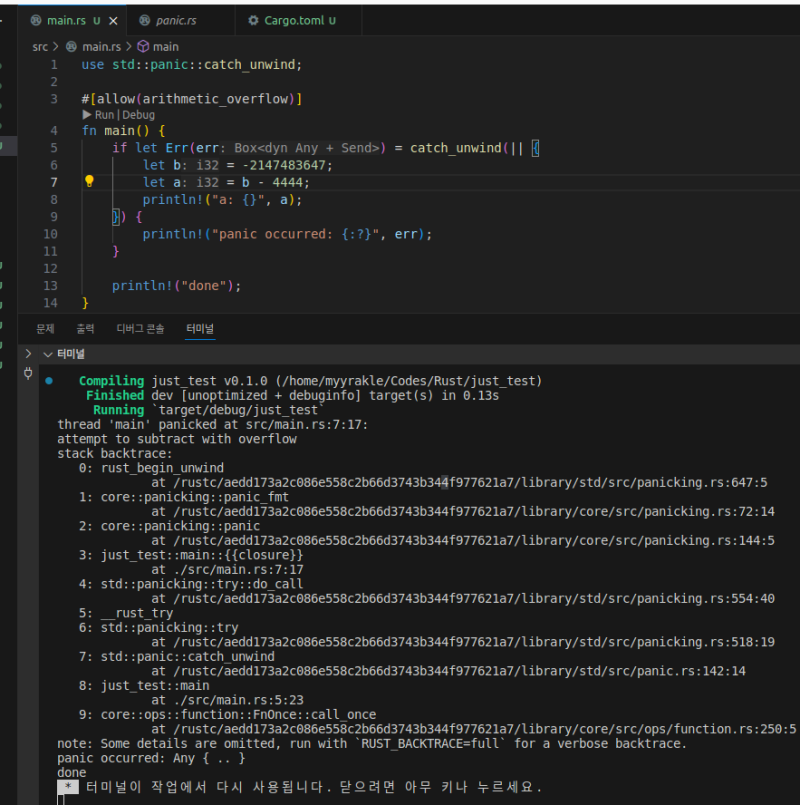Viewport: 800px width, 805px height.
Task: Switch to the 문제 panel tab
Action: (45, 328)
